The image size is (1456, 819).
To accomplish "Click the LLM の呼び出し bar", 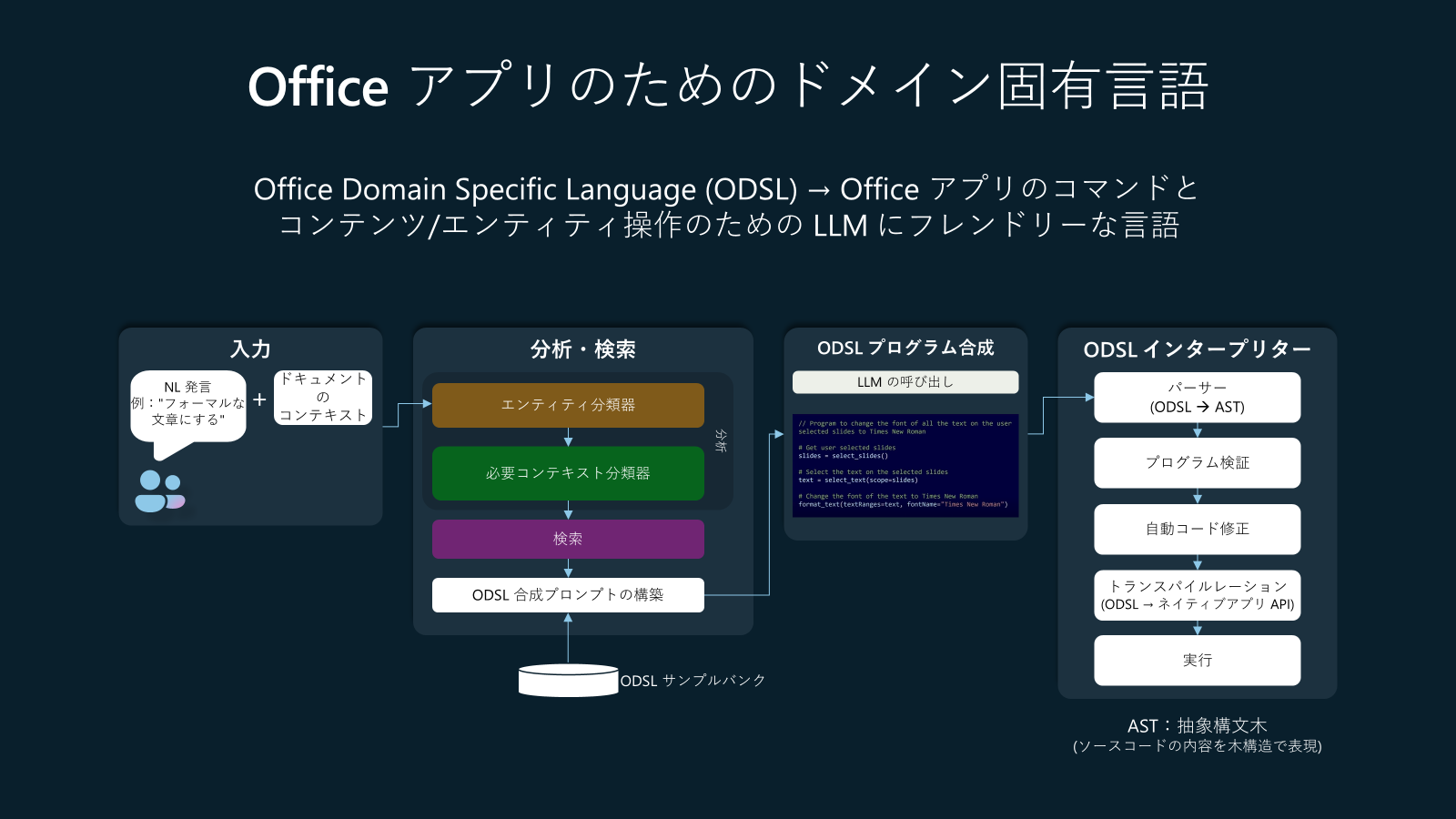I will click(x=905, y=382).
